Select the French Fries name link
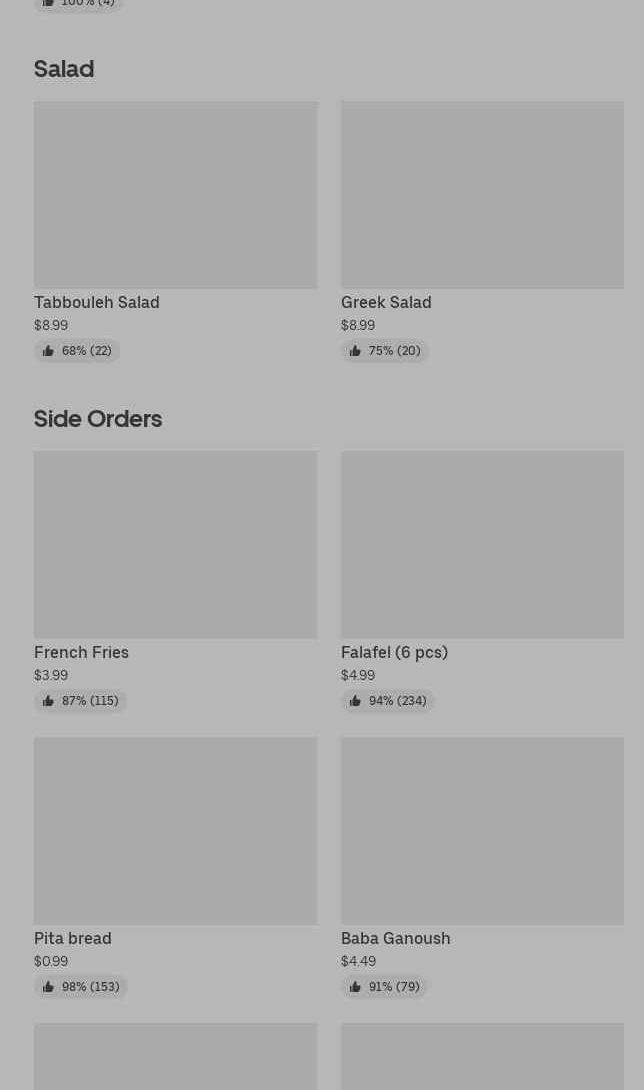Screen dimensions: 644x1090 coord(81,652)
